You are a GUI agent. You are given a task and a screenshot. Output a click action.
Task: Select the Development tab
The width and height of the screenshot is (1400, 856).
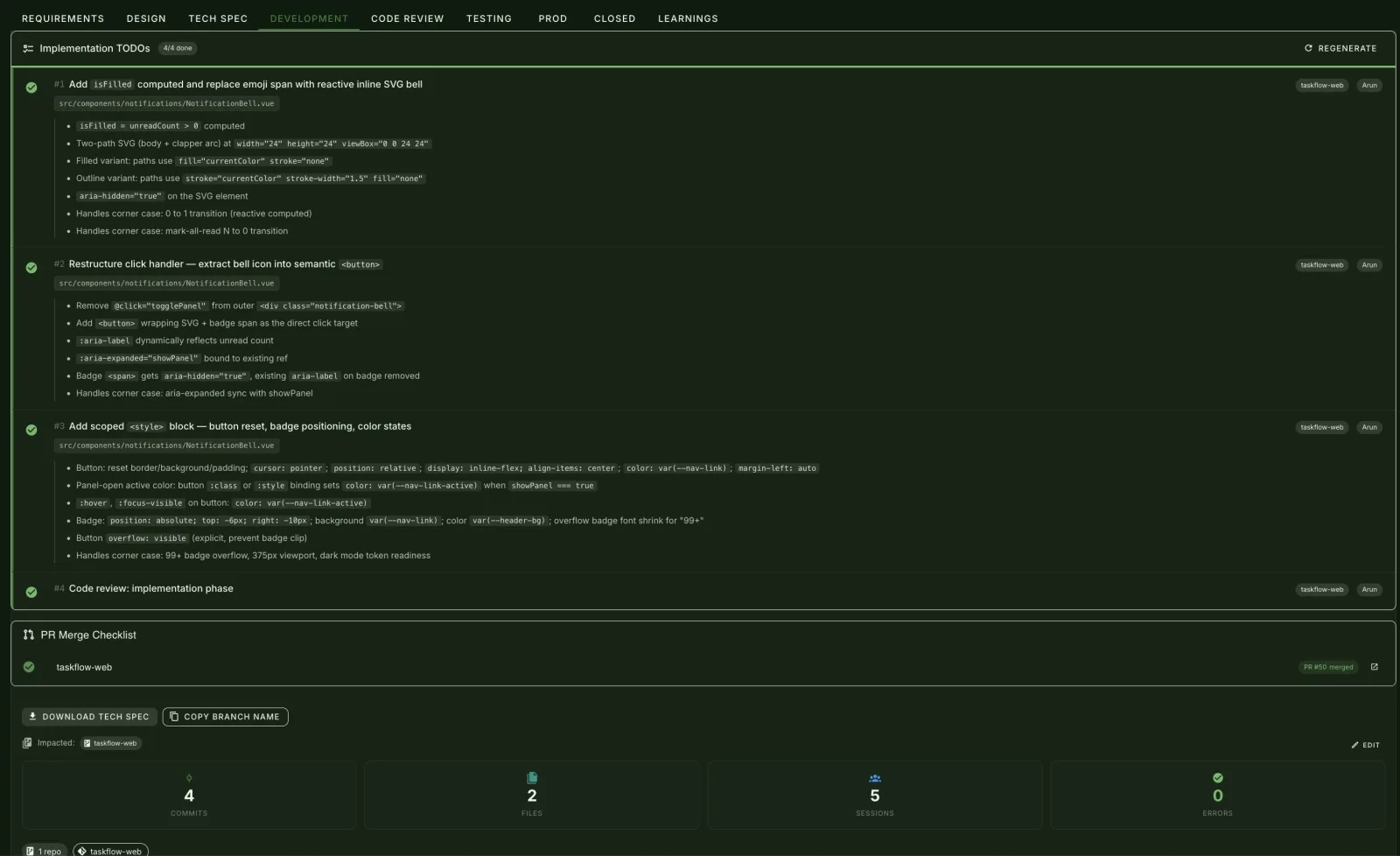[309, 18]
